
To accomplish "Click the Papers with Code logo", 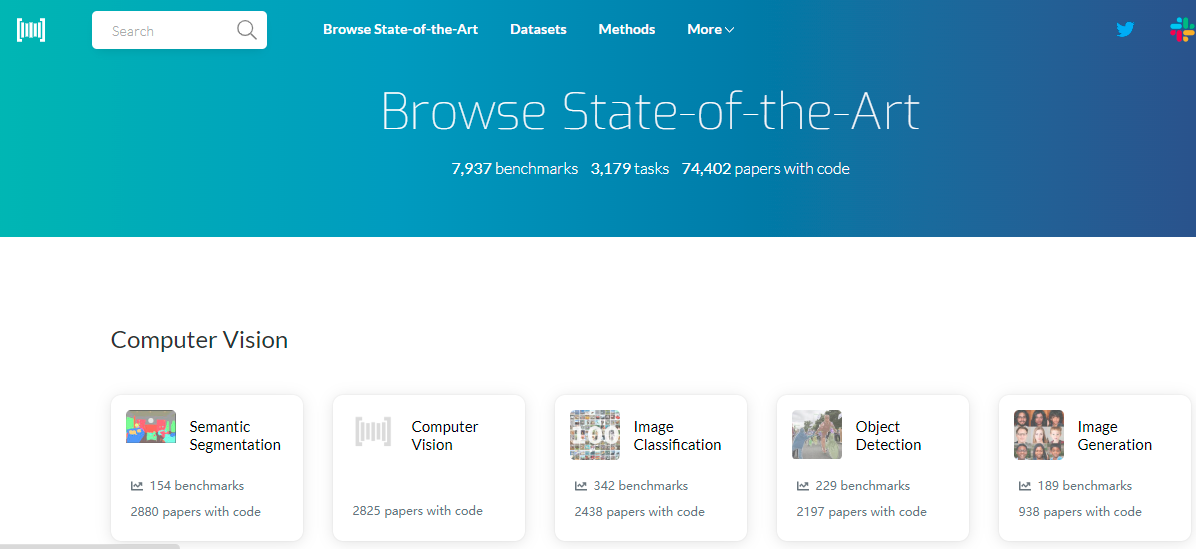I will [x=31, y=30].
